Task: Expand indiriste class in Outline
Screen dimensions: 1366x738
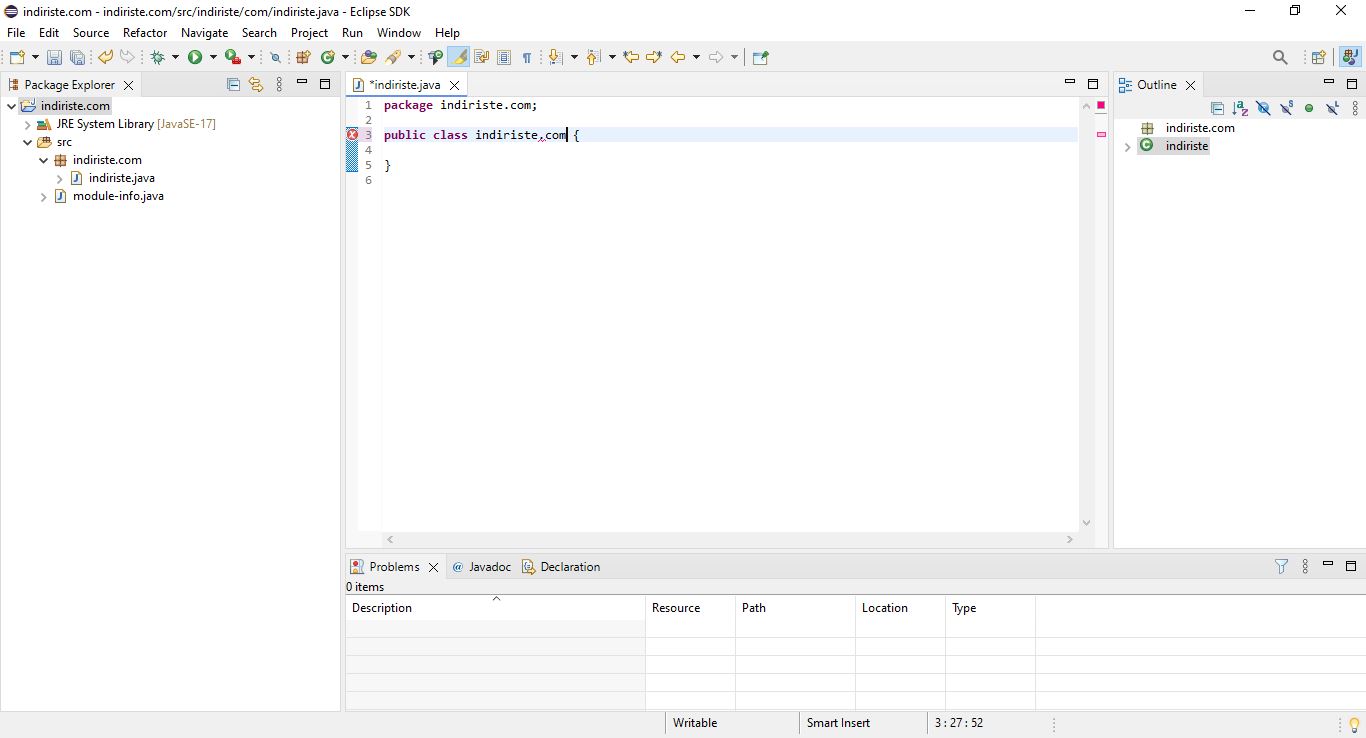Action: click(1128, 147)
